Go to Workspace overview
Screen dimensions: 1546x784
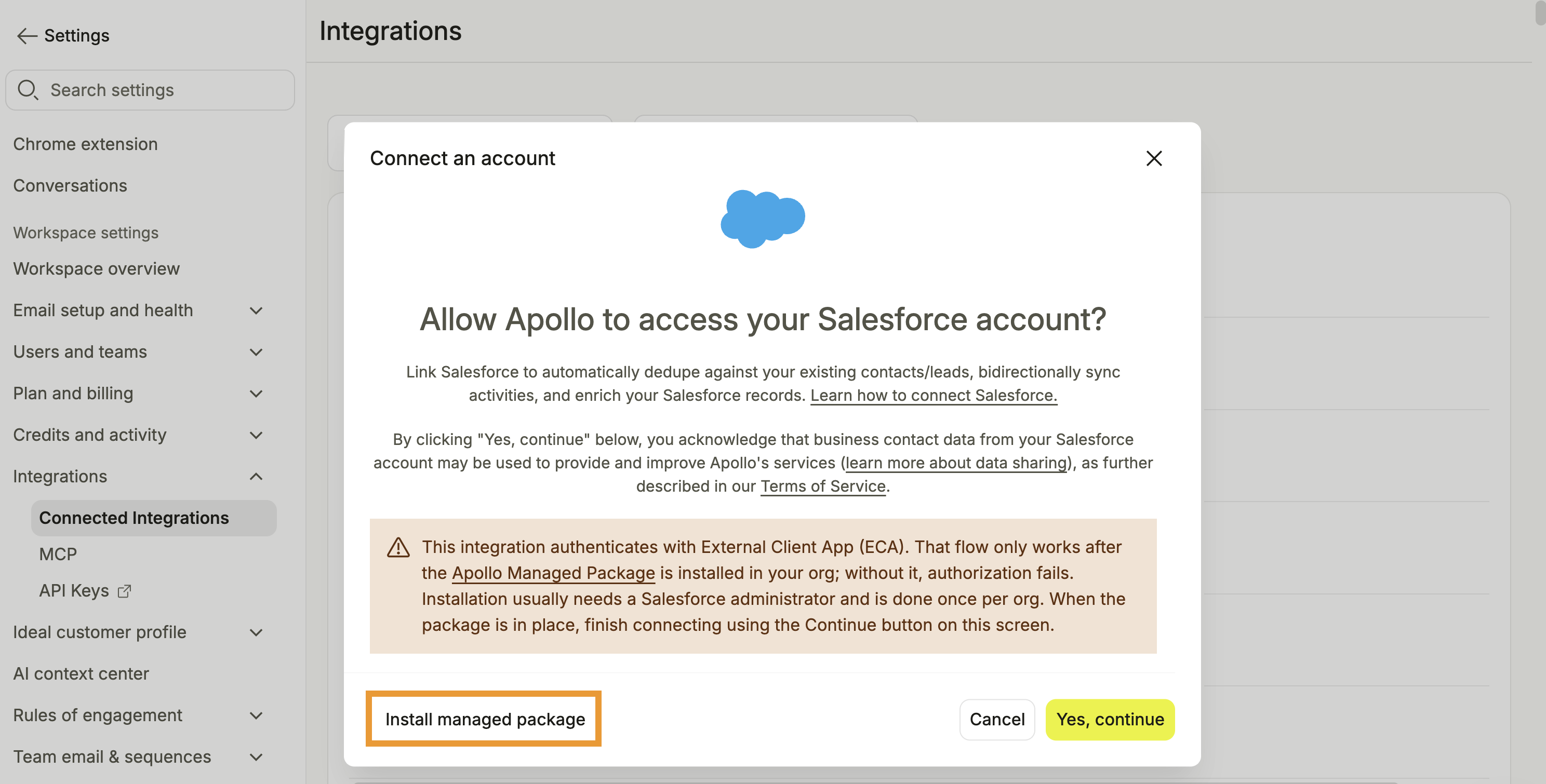96,269
